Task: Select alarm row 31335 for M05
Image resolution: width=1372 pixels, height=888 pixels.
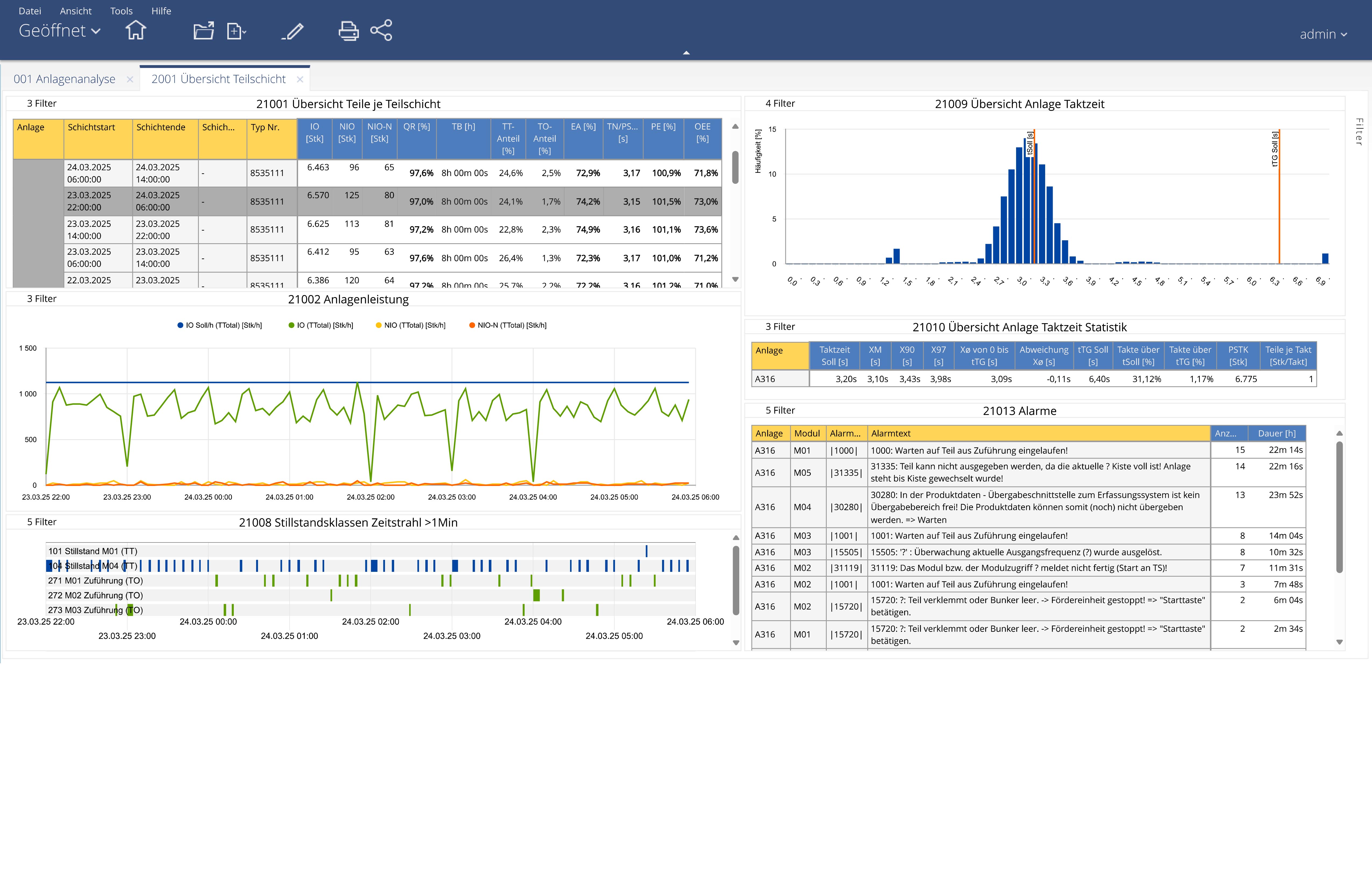Action: pyautogui.click(x=1028, y=472)
